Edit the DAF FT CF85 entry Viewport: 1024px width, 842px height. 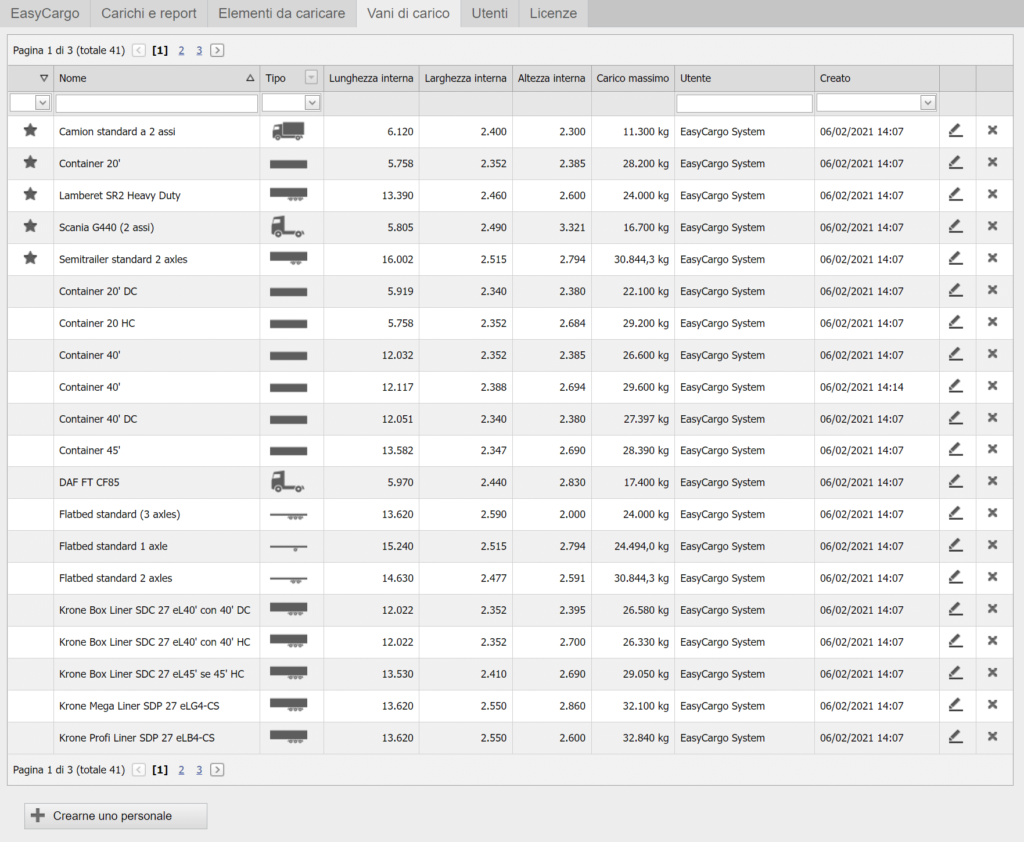coord(955,481)
